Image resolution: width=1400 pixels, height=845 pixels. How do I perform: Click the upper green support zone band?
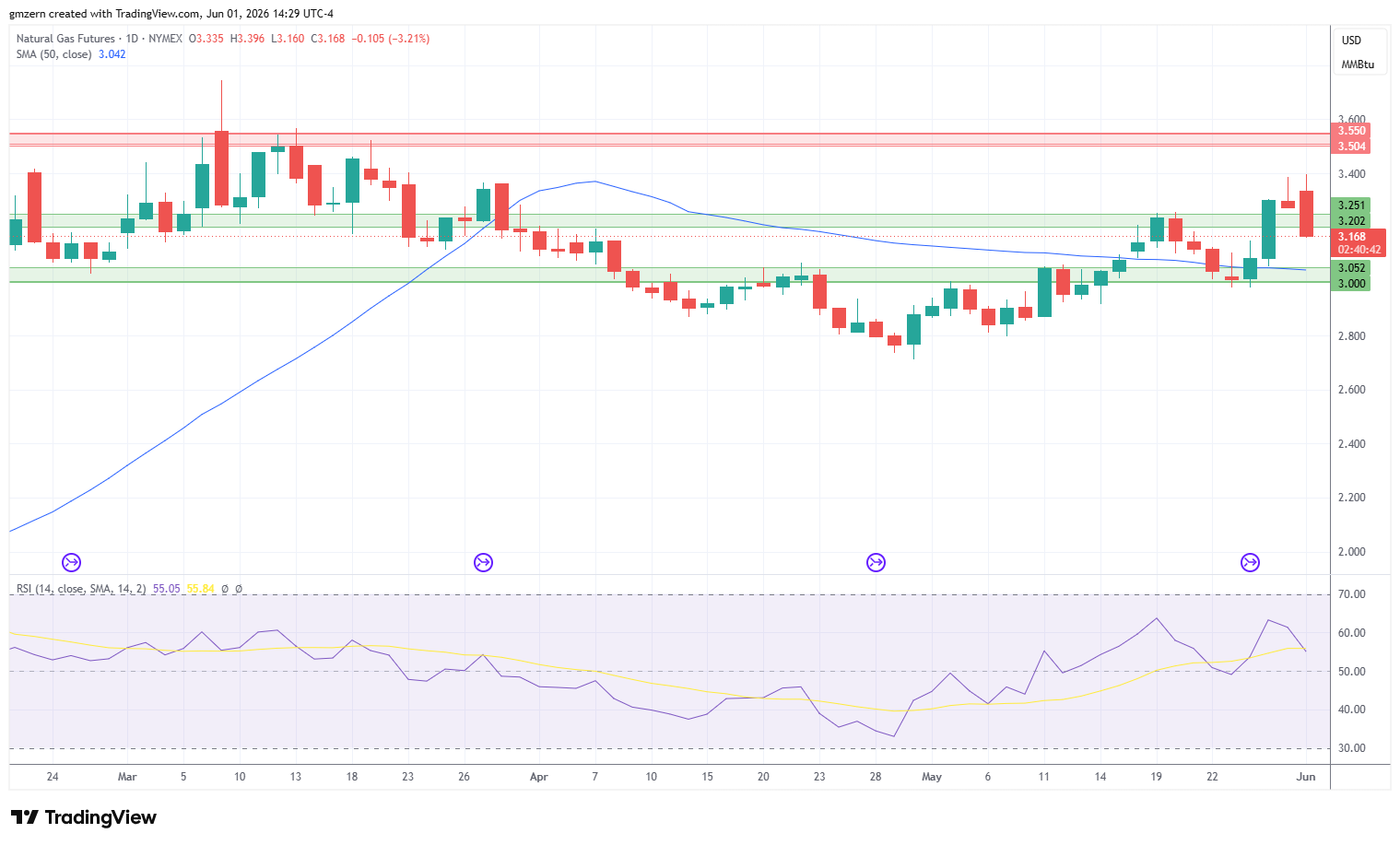pyautogui.click(x=670, y=221)
